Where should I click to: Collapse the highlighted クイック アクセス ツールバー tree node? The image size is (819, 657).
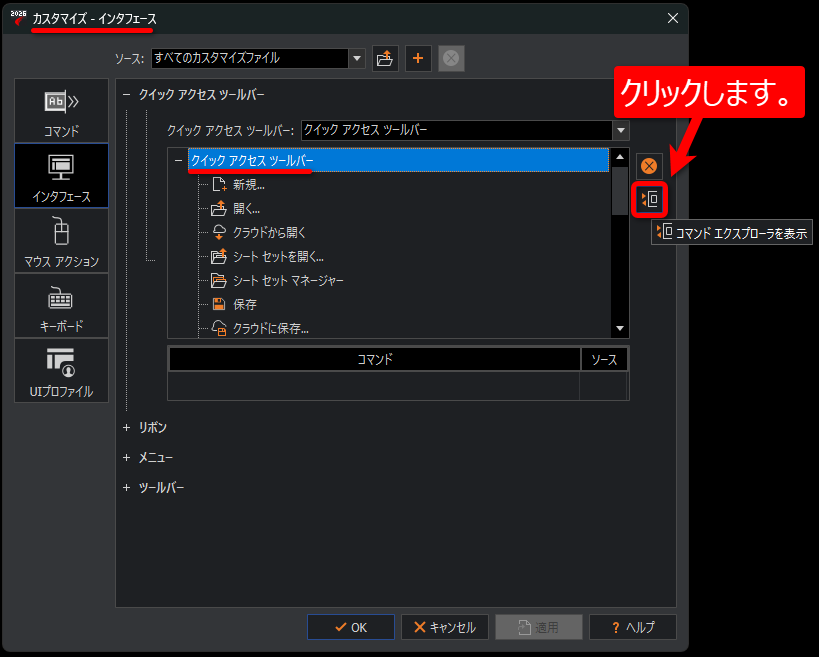point(179,160)
